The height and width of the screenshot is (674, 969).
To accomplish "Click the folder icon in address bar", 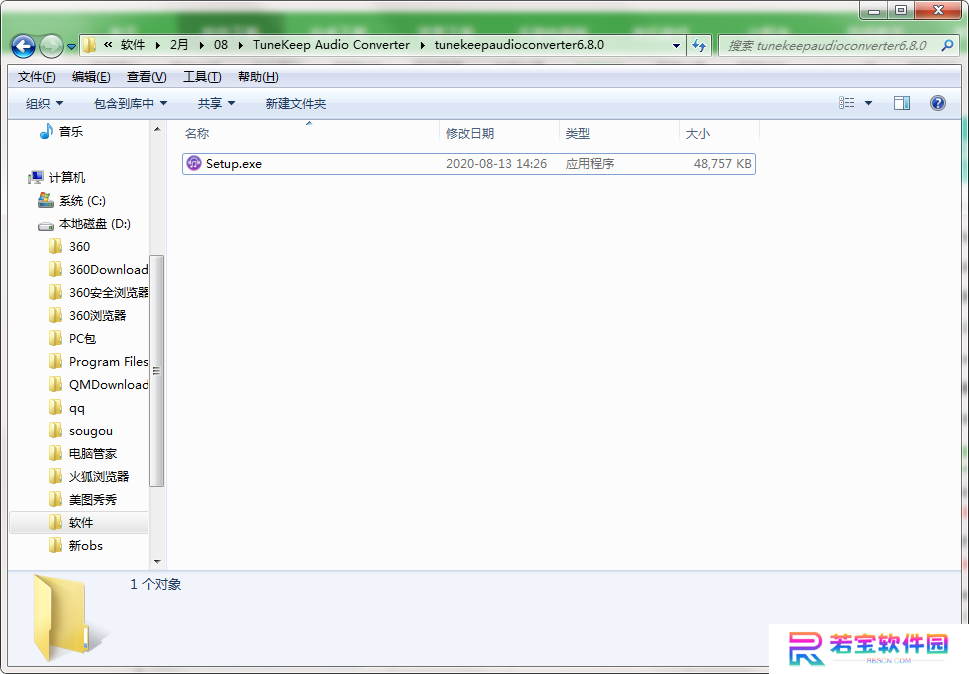I will tap(90, 44).
